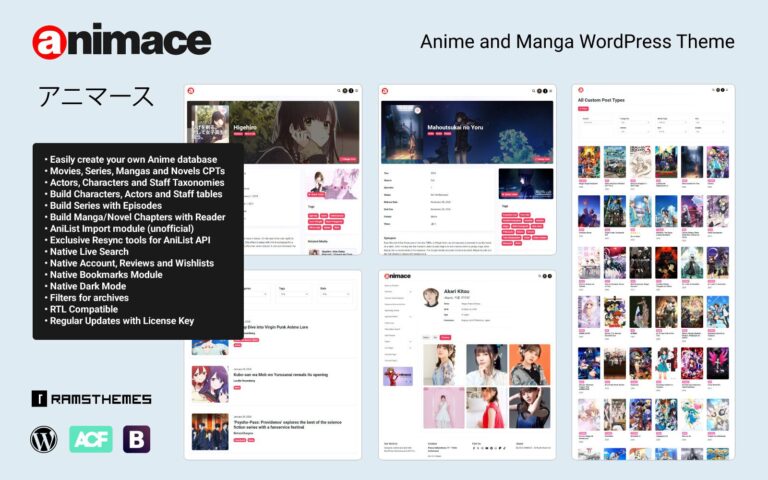Click first poster in All Custom Post Types grid
This screenshot has width=768, height=480.
coord(589,162)
